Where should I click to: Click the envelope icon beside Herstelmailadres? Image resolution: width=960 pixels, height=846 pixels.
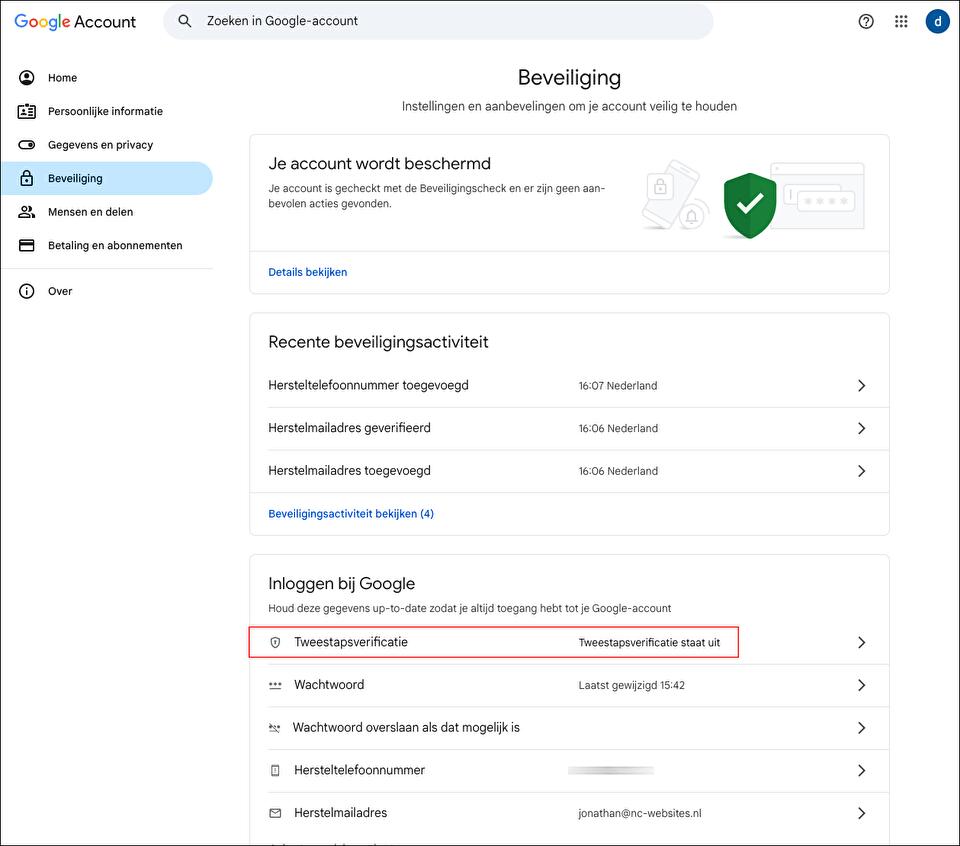click(x=276, y=813)
